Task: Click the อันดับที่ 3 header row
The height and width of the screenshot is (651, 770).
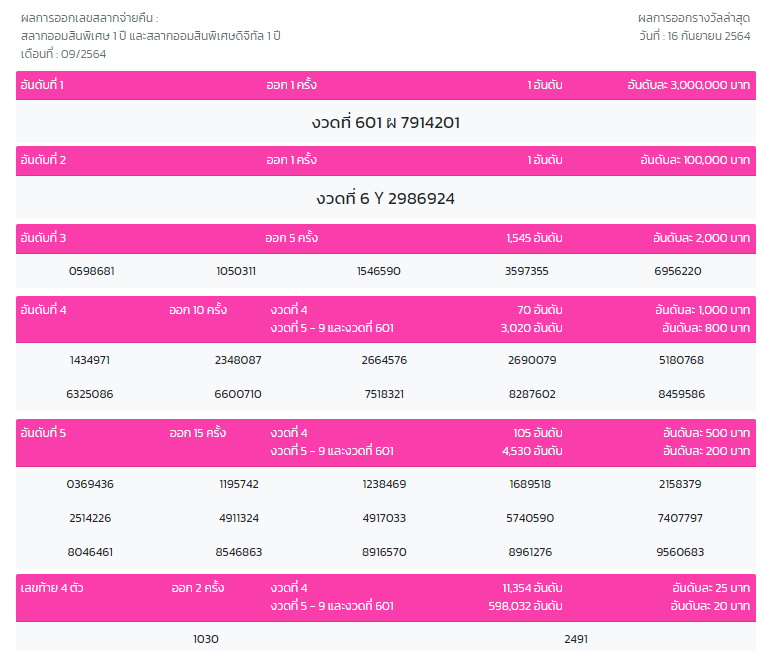Action: (x=385, y=238)
